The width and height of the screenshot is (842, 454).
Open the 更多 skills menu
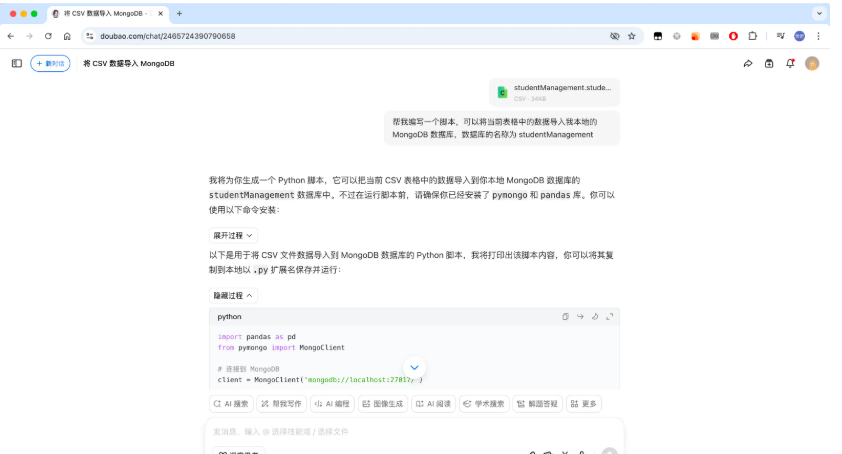click(584, 403)
